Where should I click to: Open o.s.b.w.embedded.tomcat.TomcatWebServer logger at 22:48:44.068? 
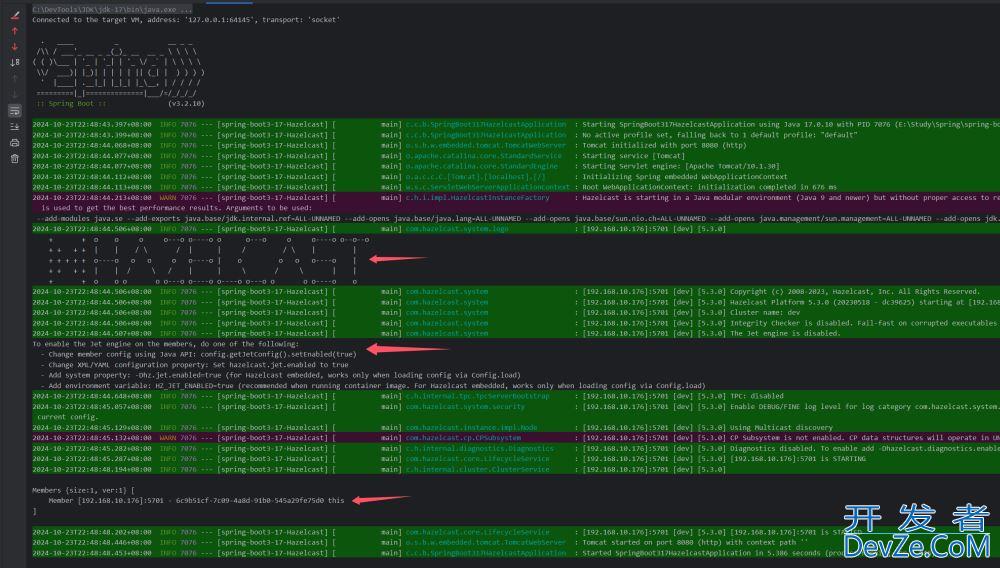tap(486, 145)
